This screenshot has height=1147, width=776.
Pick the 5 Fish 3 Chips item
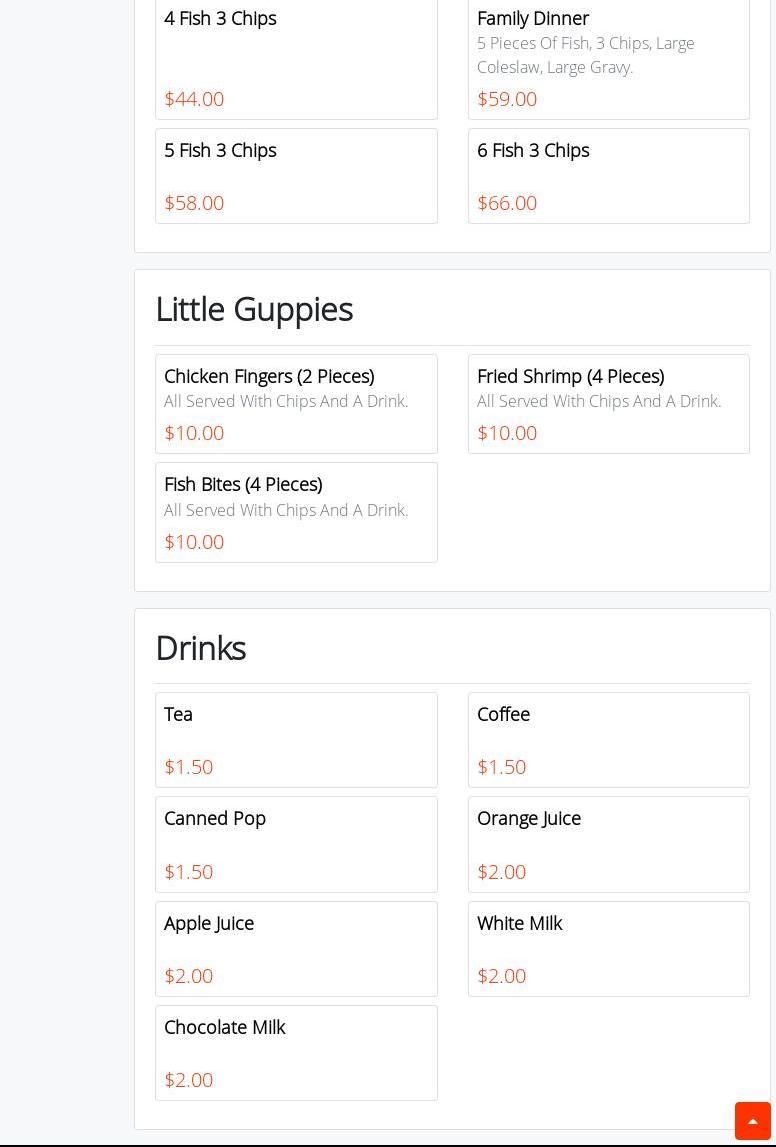click(296, 175)
